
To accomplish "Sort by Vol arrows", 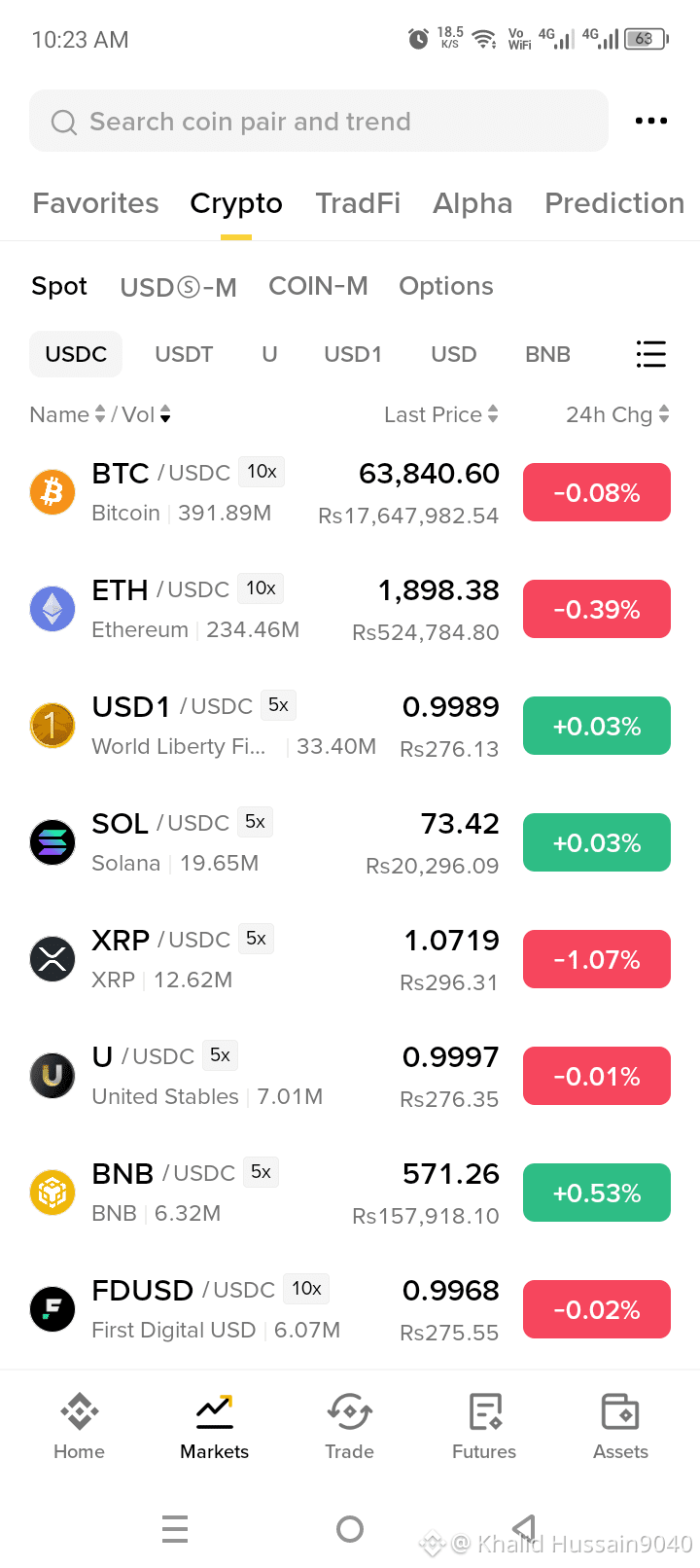I will (165, 414).
